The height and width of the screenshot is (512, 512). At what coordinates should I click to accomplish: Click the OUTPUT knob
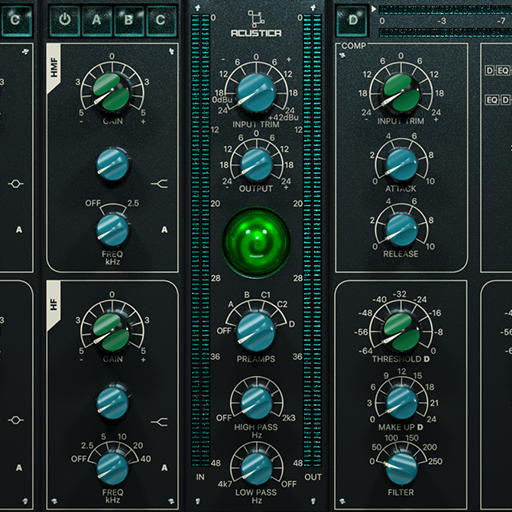click(x=256, y=164)
